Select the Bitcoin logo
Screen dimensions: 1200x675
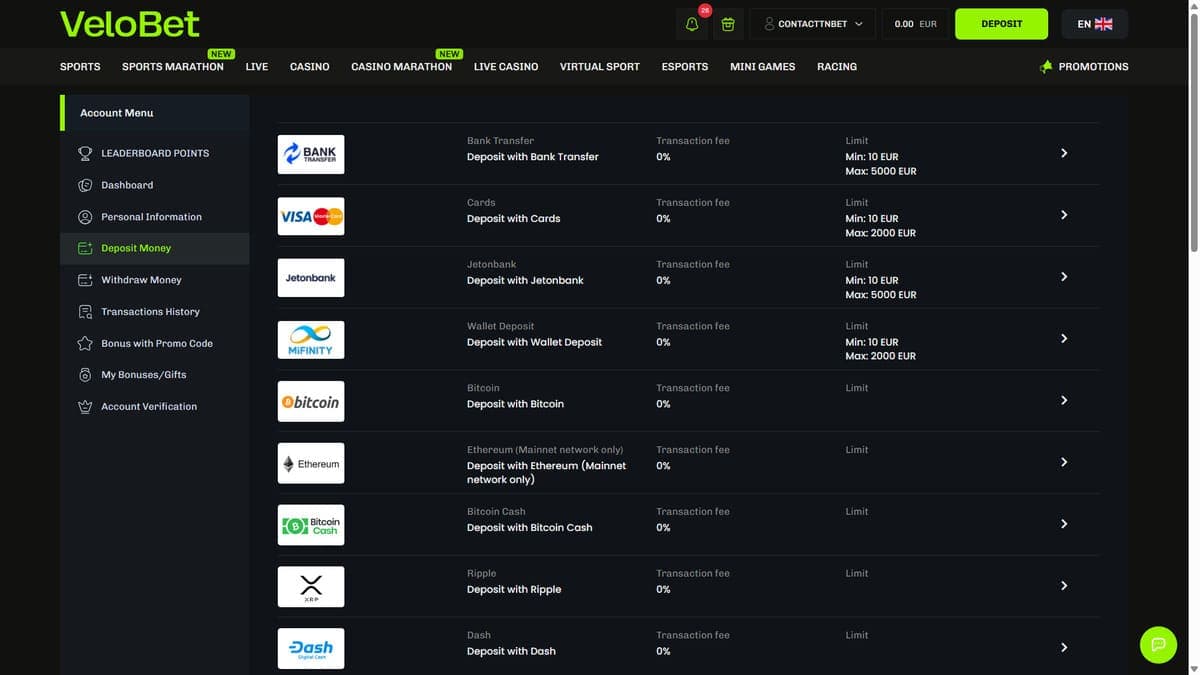pos(311,401)
